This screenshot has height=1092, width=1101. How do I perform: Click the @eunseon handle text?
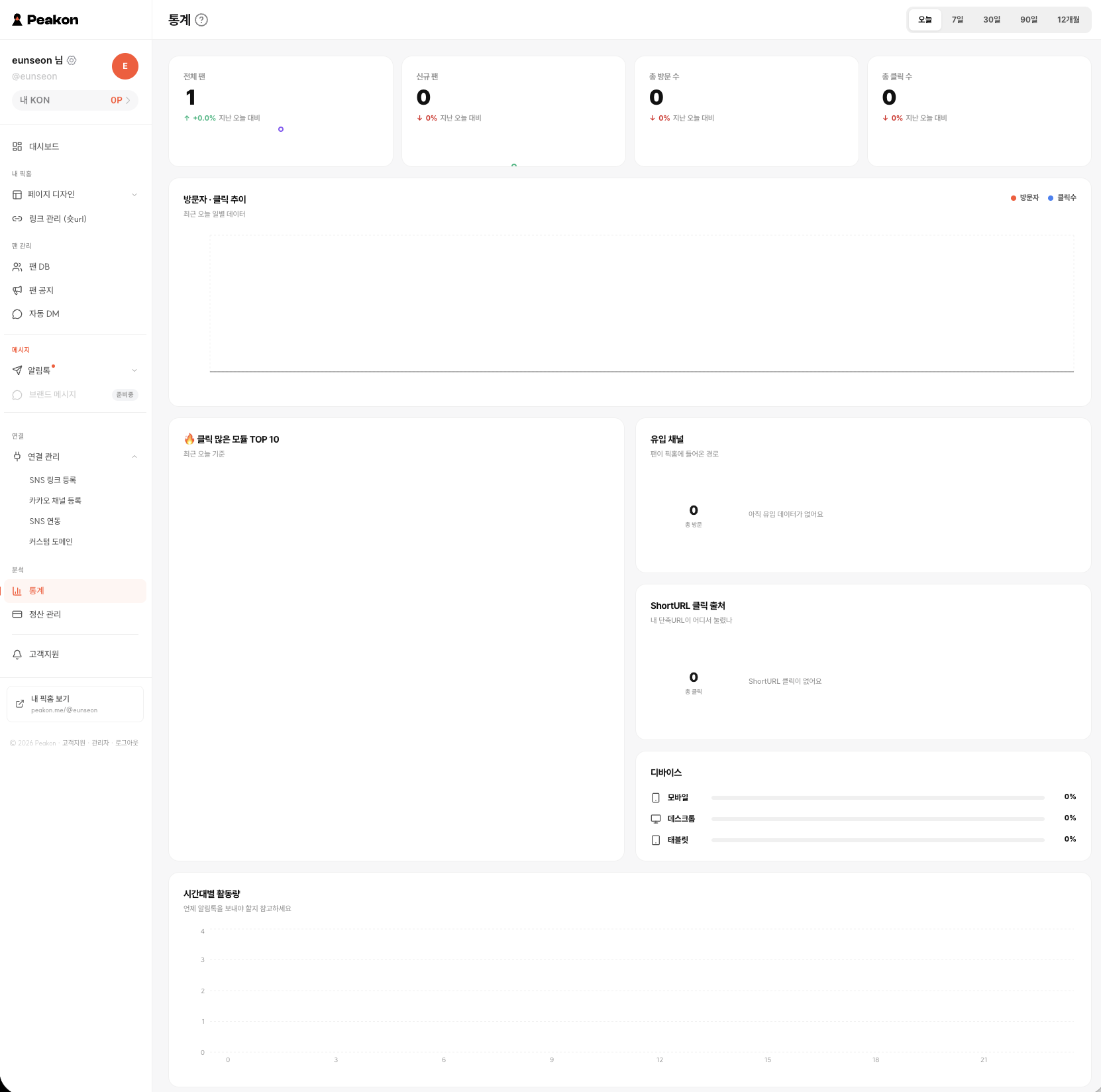tap(34, 77)
